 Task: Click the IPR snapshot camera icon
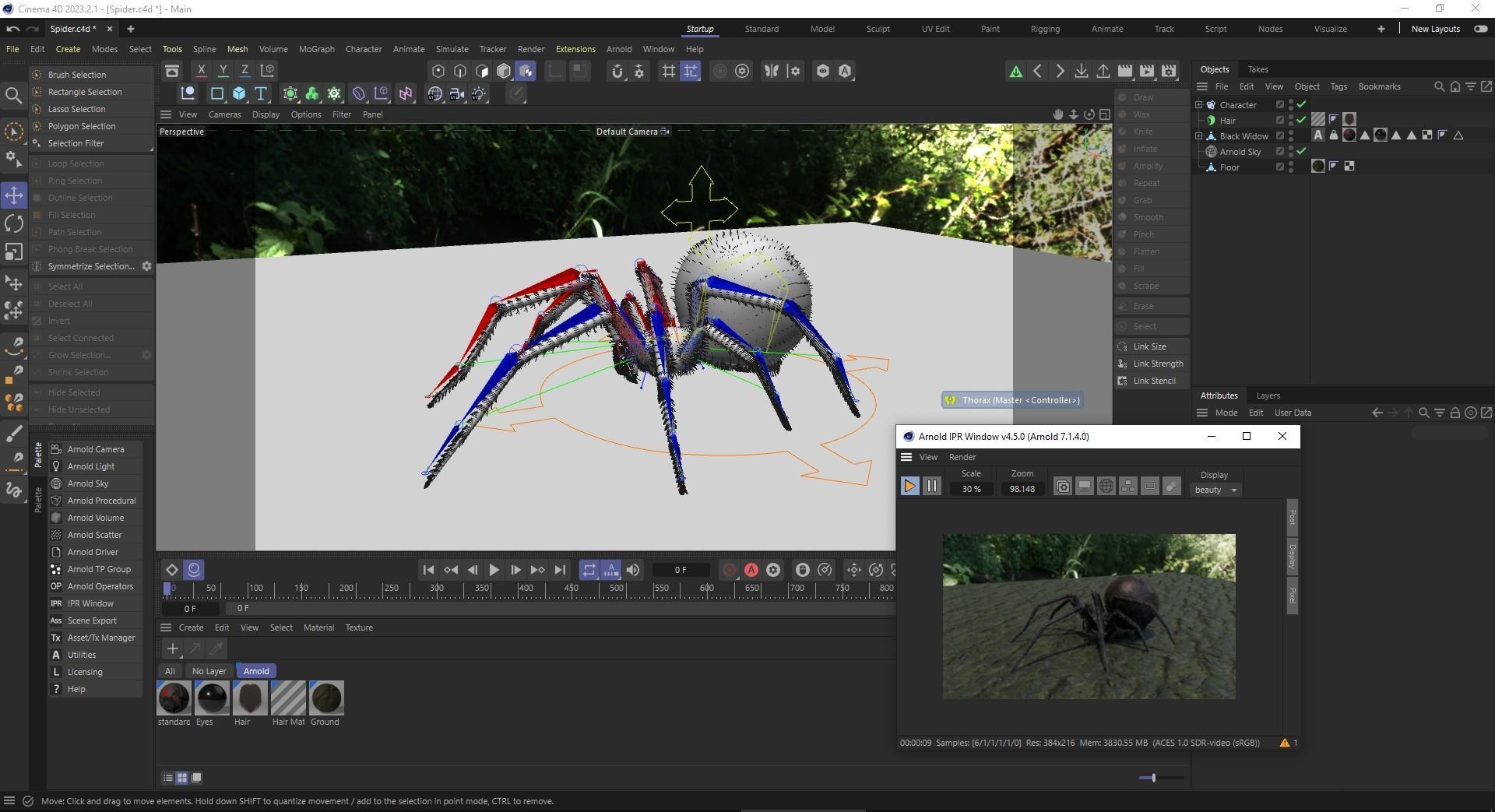point(1062,487)
